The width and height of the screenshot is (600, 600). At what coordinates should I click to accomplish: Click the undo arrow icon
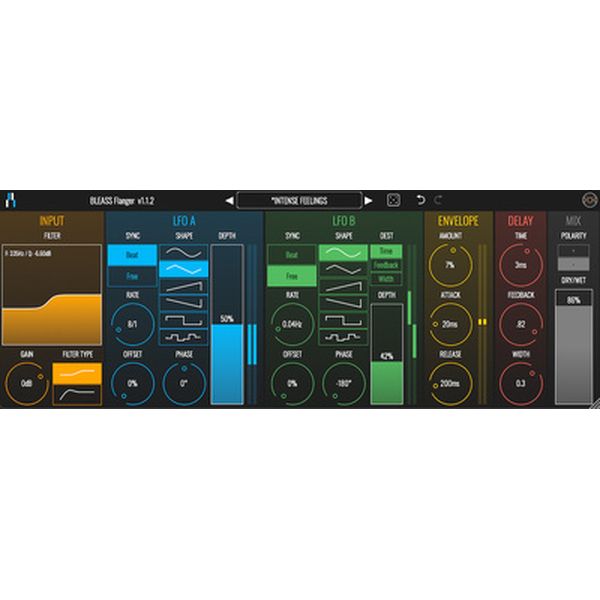click(421, 200)
